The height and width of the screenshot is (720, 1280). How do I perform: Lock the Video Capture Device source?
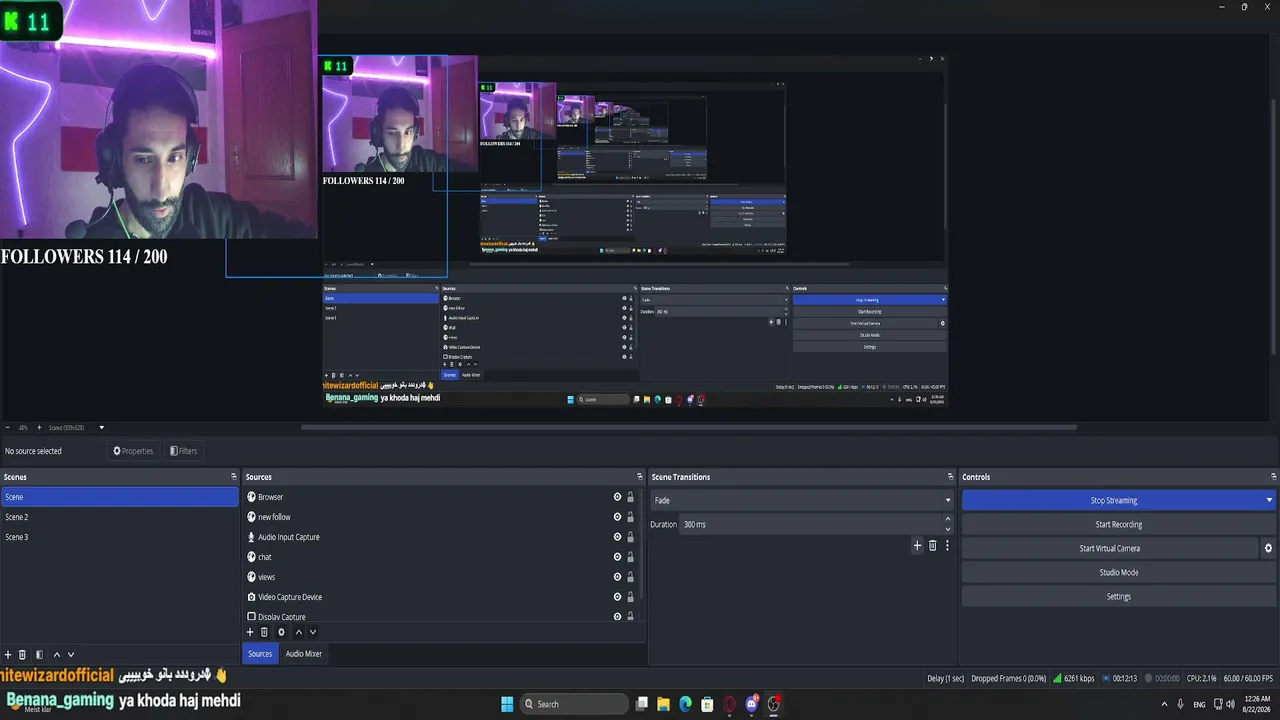click(630, 597)
